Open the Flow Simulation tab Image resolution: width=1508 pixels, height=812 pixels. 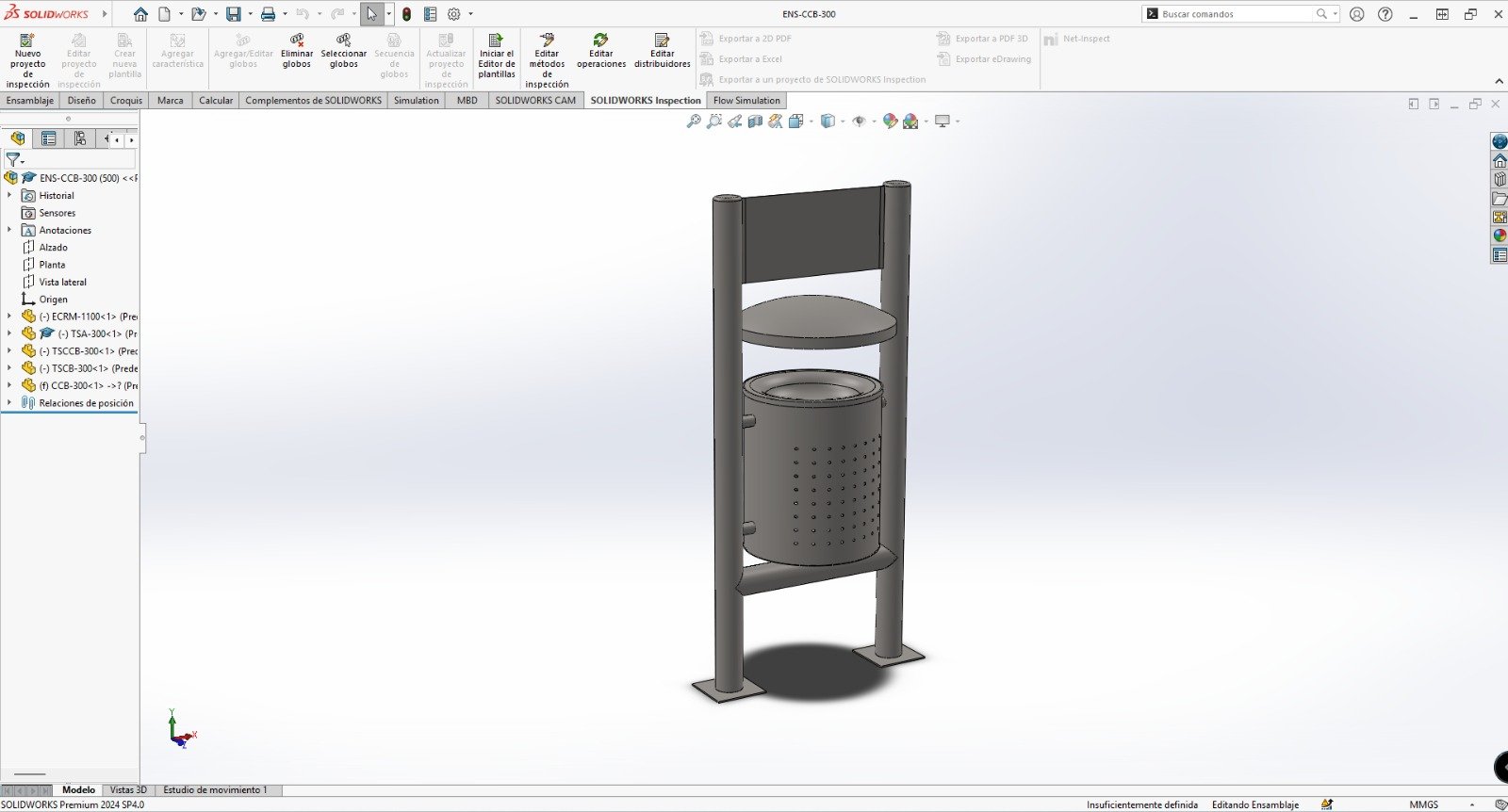(746, 101)
